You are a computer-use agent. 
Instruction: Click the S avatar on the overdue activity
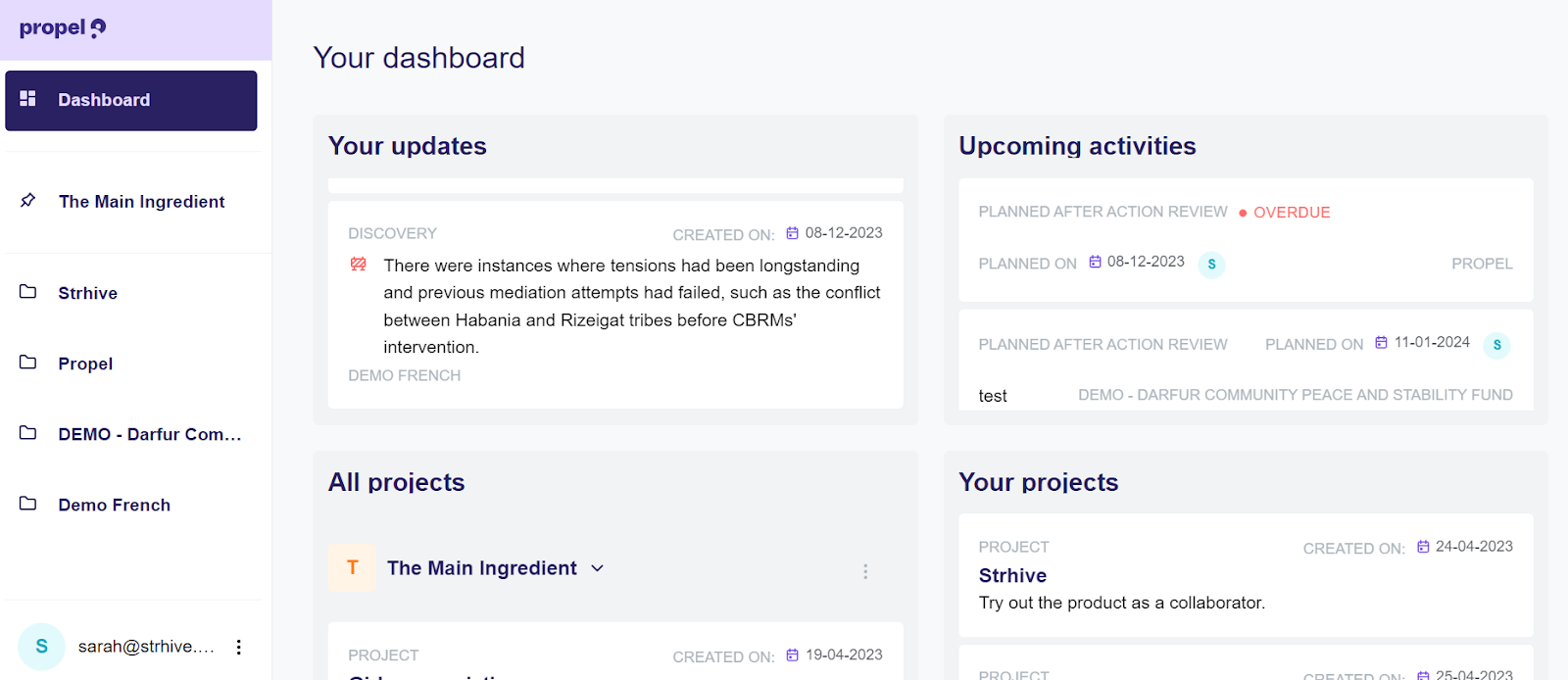[x=1211, y=265]
